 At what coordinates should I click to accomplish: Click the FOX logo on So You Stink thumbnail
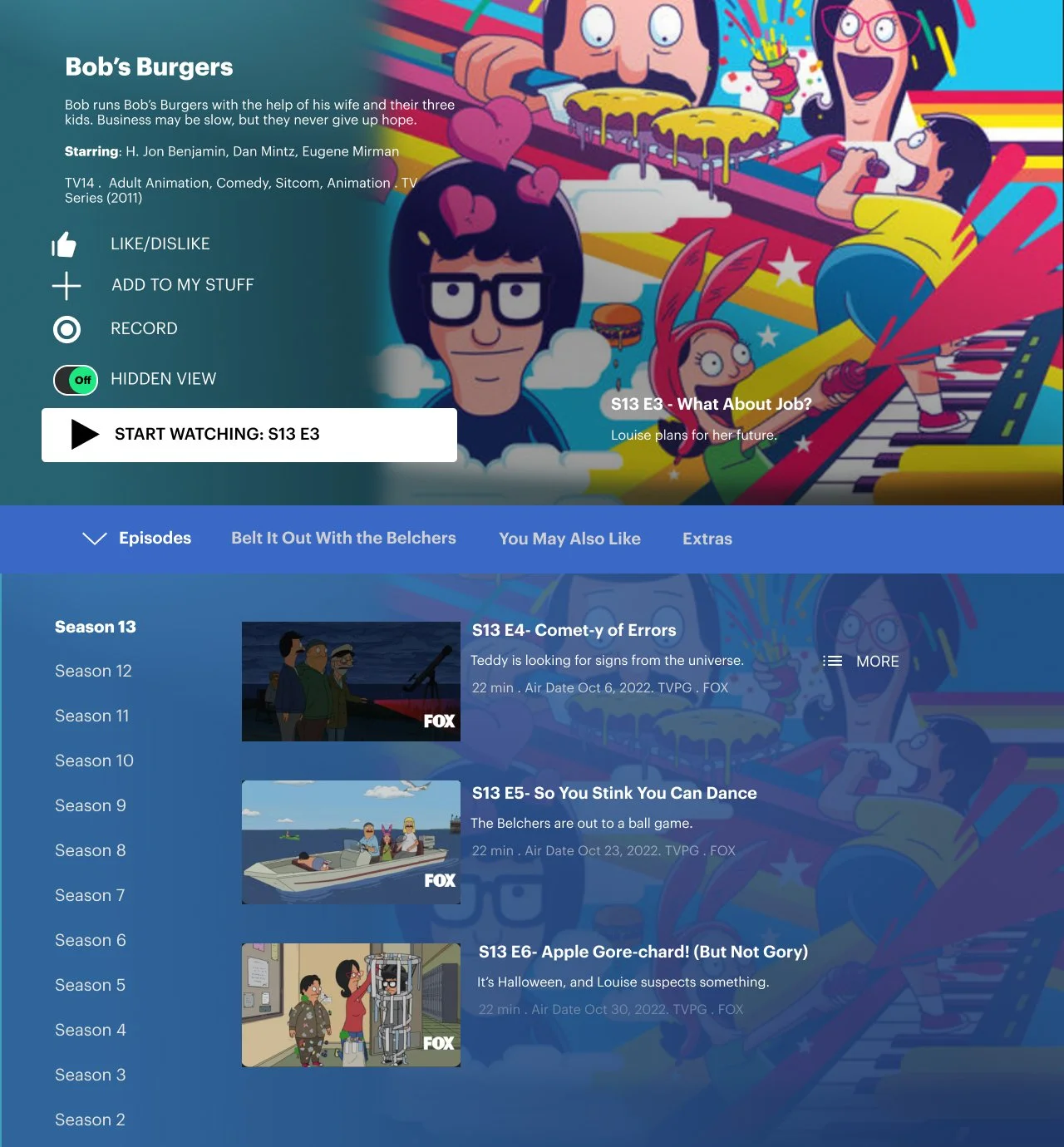pos(440,880)
